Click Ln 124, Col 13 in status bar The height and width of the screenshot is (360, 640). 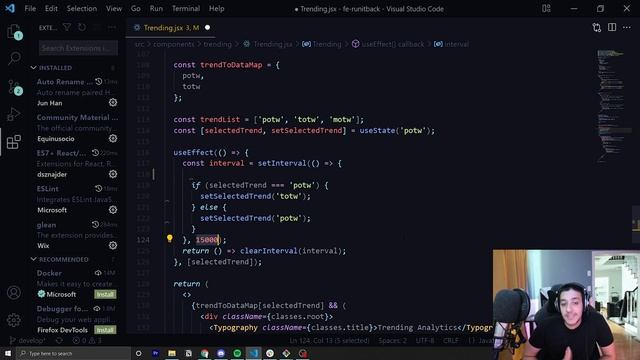click(x=329, y=340)
